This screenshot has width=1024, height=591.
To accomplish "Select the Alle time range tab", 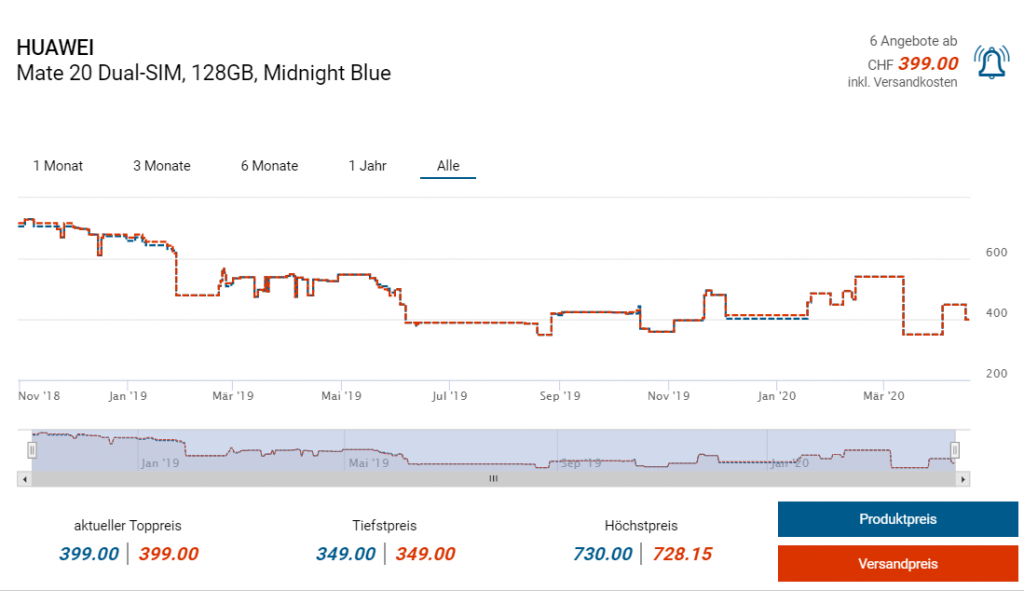I will click(x=448, y=166).
